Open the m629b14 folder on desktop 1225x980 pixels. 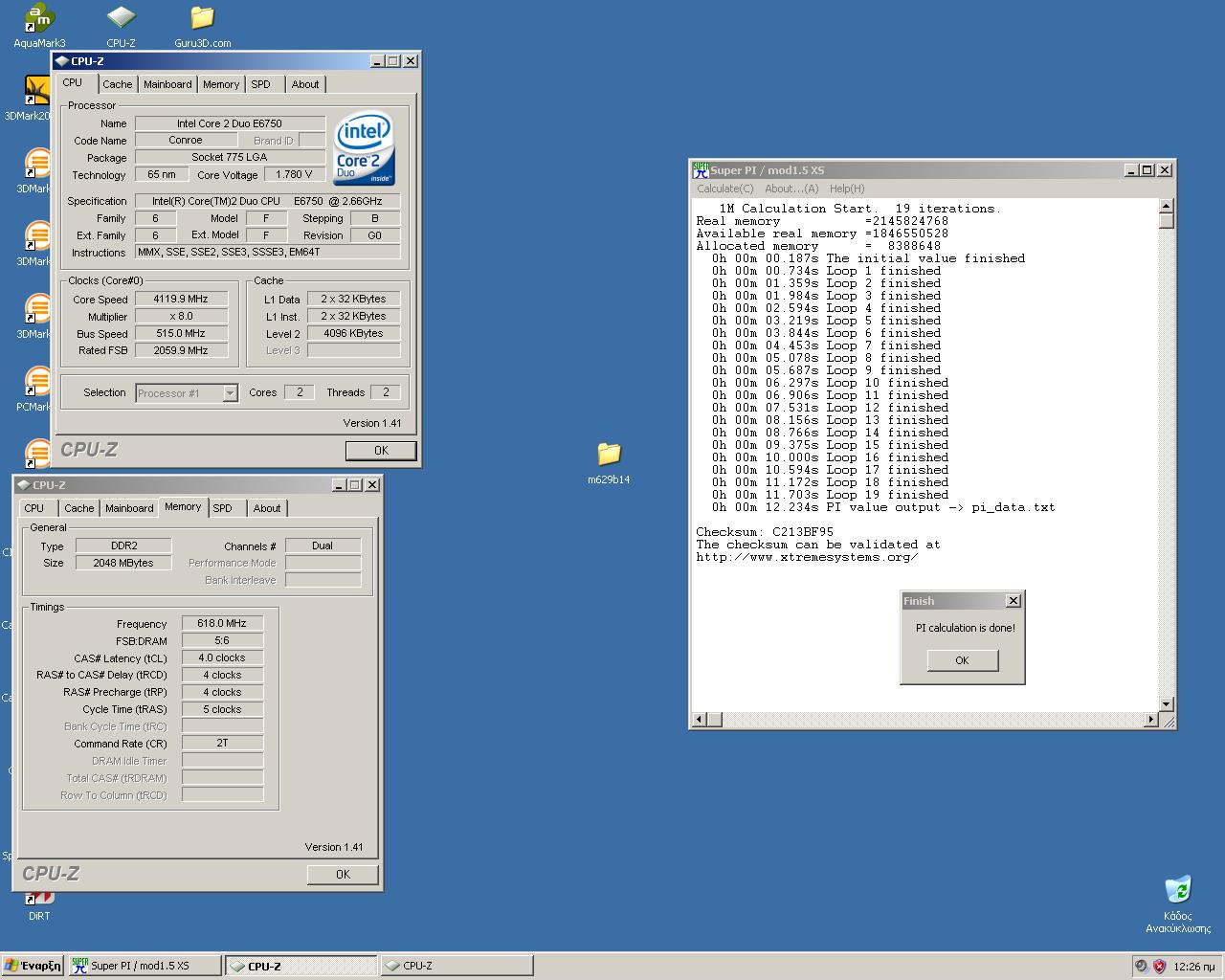[609, 463]
